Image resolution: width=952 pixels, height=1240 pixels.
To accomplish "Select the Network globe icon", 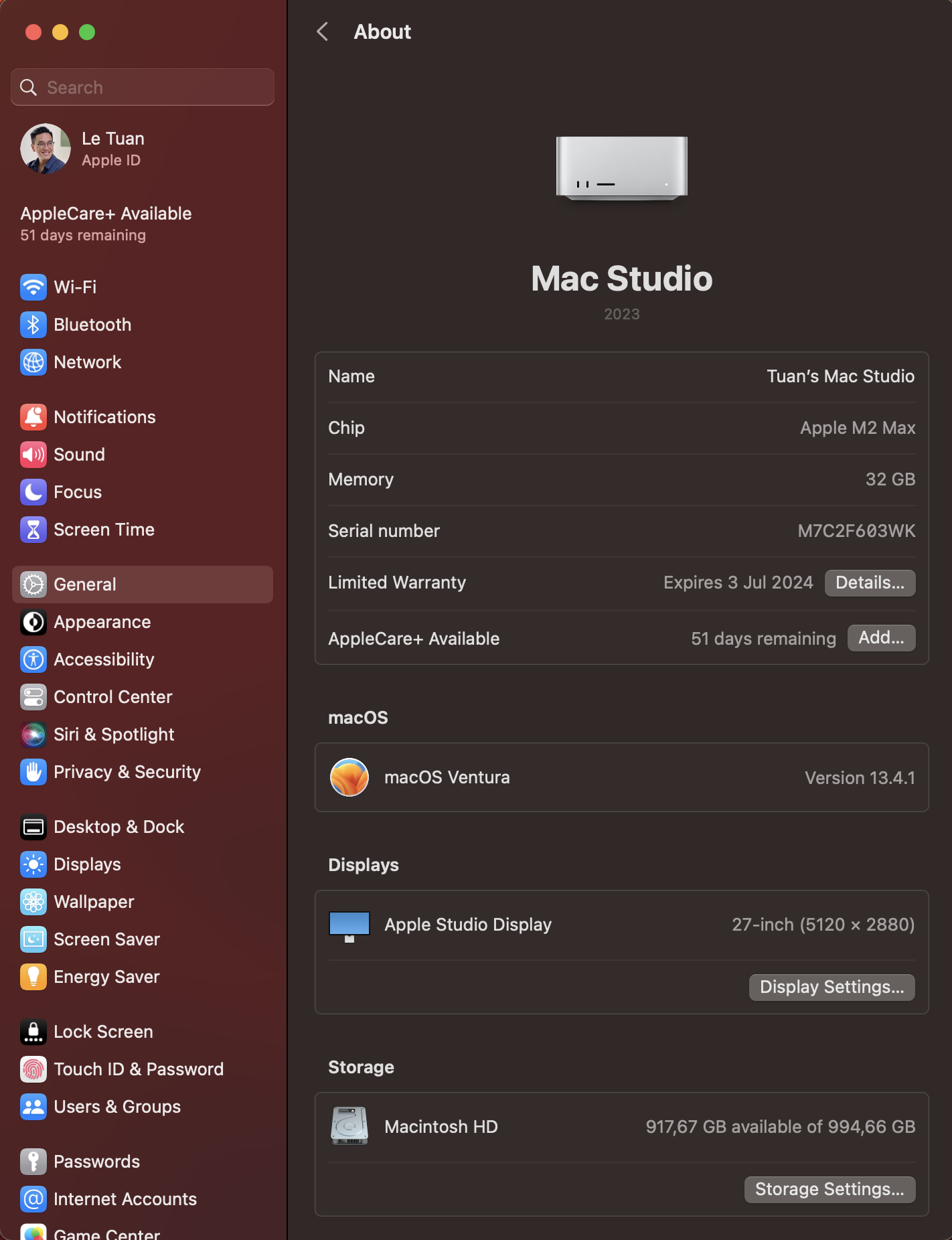I will (x=33, y=362).
